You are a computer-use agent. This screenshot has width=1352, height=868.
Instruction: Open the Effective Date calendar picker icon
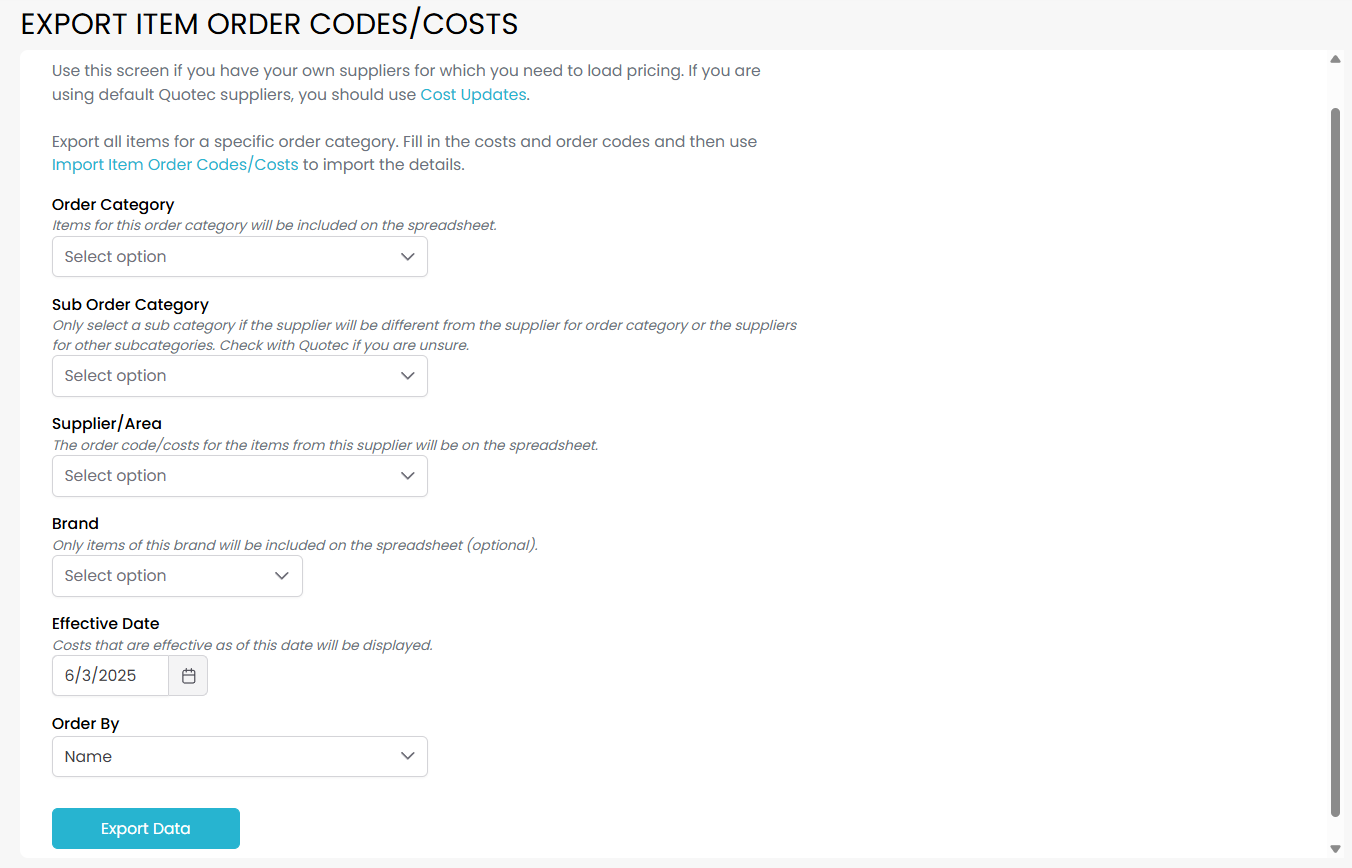pyautogui.click(x=188, y=676)
